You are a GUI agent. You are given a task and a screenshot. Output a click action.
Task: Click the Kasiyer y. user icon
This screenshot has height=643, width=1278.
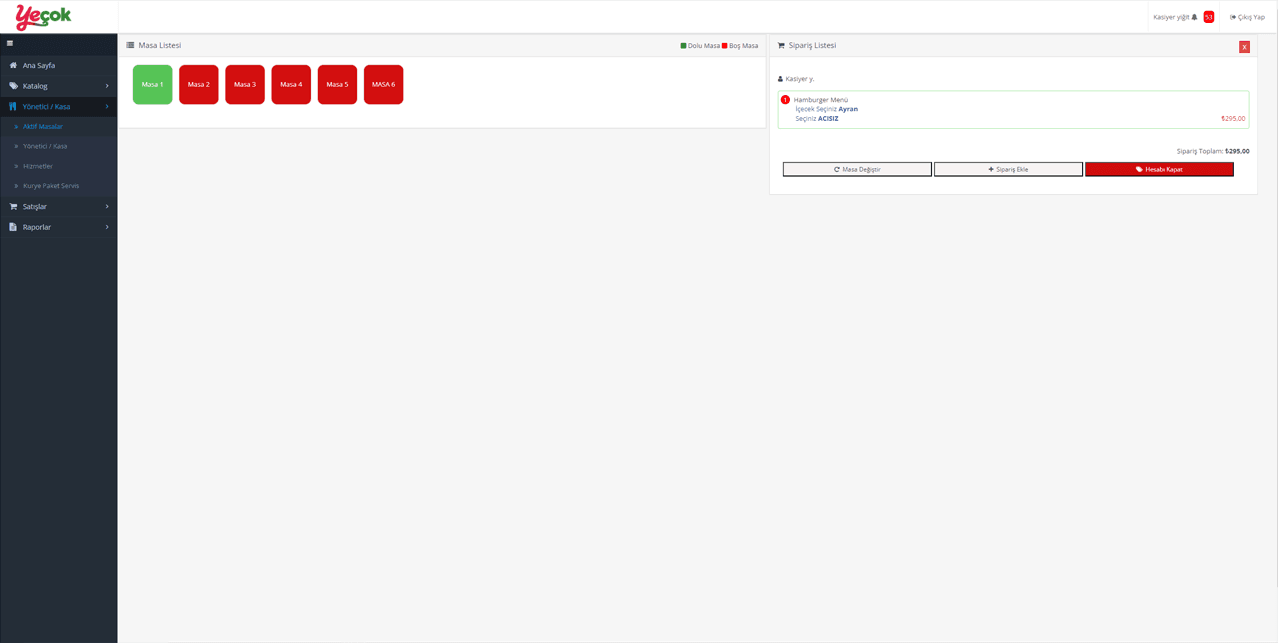coord(780,79)
